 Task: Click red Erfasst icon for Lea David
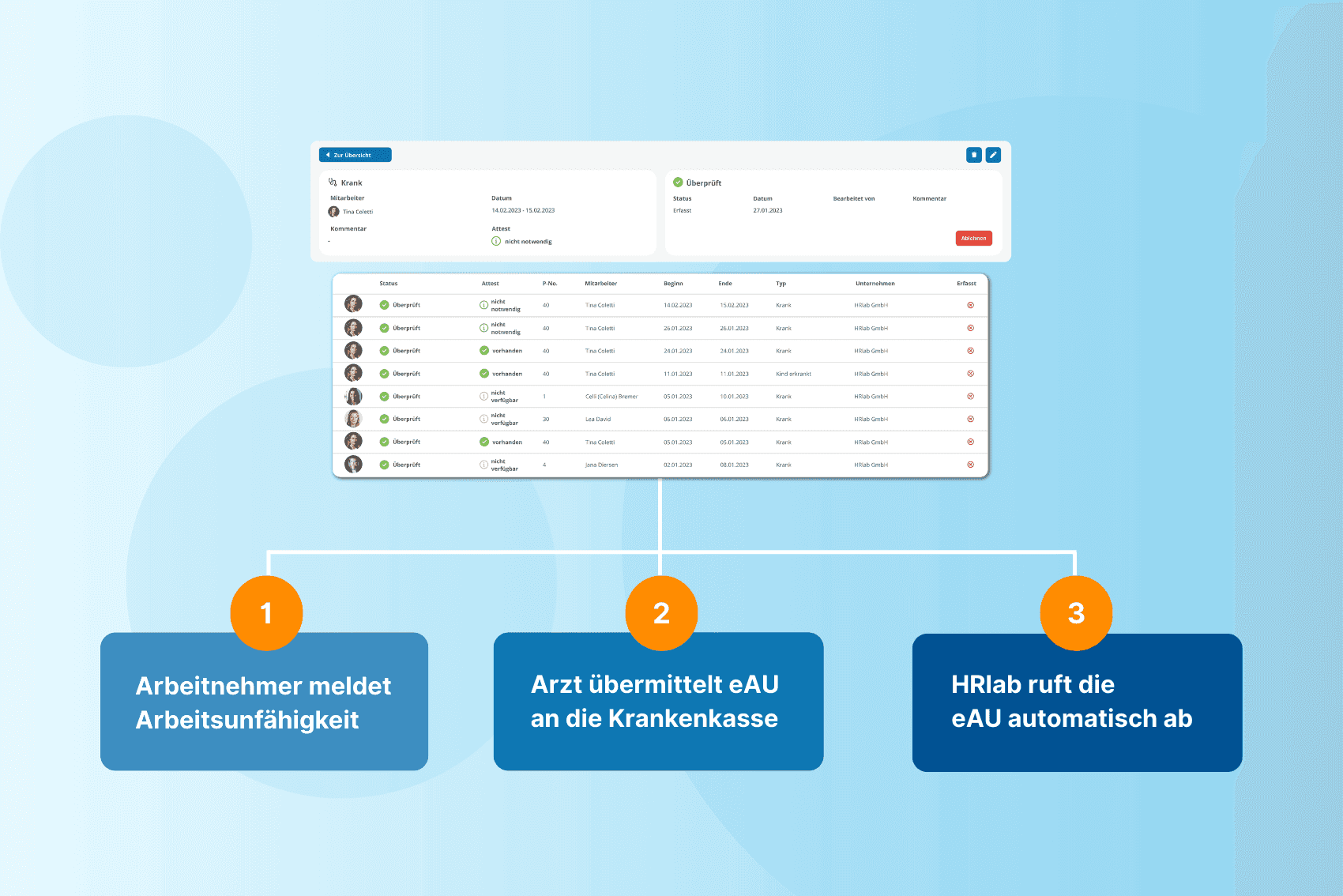click(970, 419)
